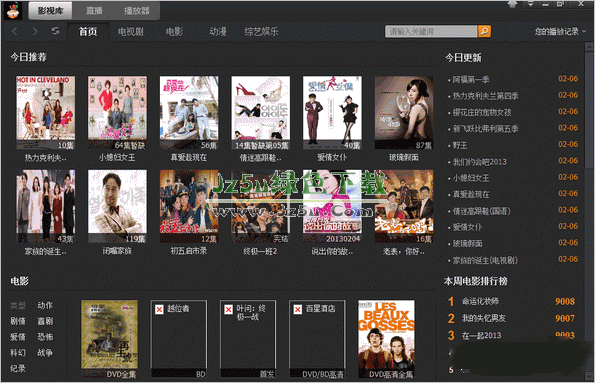595x383 pixels.
Task: Open 热力克利夫兰第四季 in today's updates
Action: coord(485,96)
